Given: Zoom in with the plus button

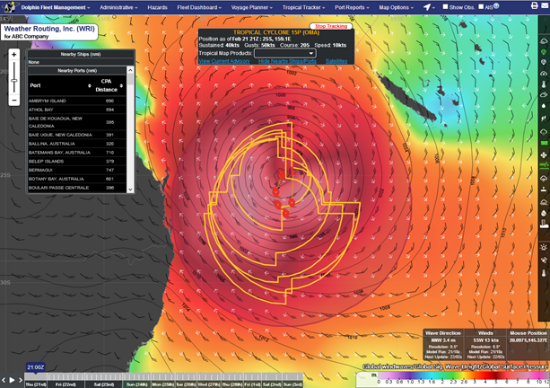Looking at the screenshot, I should (x=14, y=55).
